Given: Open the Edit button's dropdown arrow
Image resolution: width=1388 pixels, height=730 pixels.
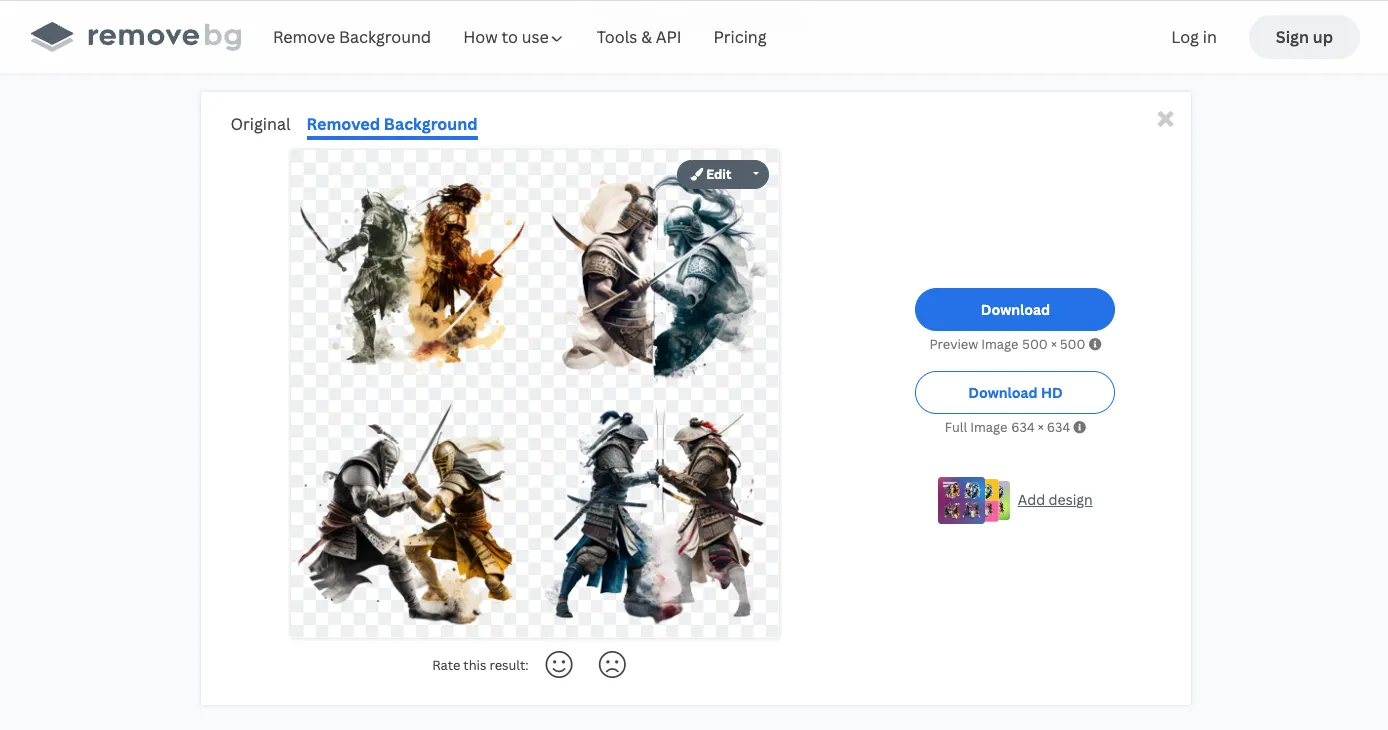Looking at the screenshot, I should click(755, 174).
